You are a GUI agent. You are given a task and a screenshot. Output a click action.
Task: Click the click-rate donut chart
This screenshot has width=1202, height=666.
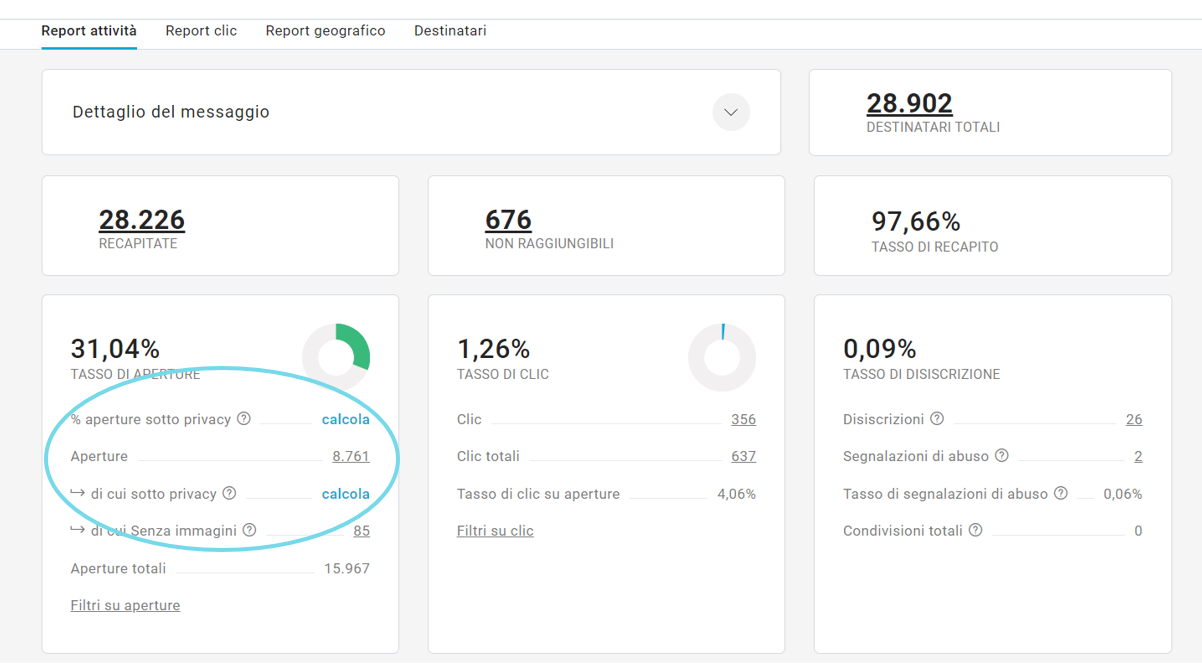pos(722,357)
